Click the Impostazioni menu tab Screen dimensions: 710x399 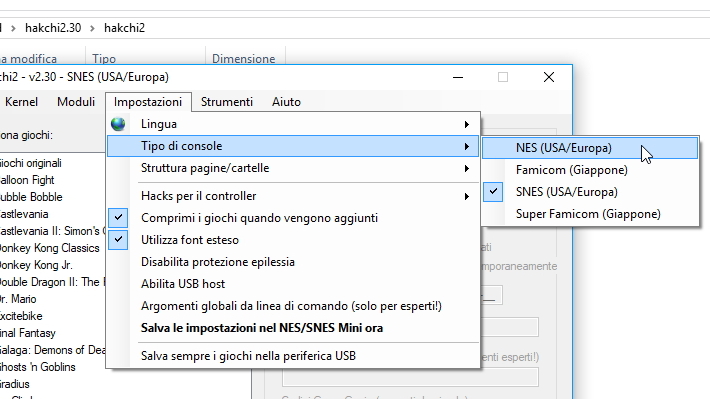click(148, 102)
